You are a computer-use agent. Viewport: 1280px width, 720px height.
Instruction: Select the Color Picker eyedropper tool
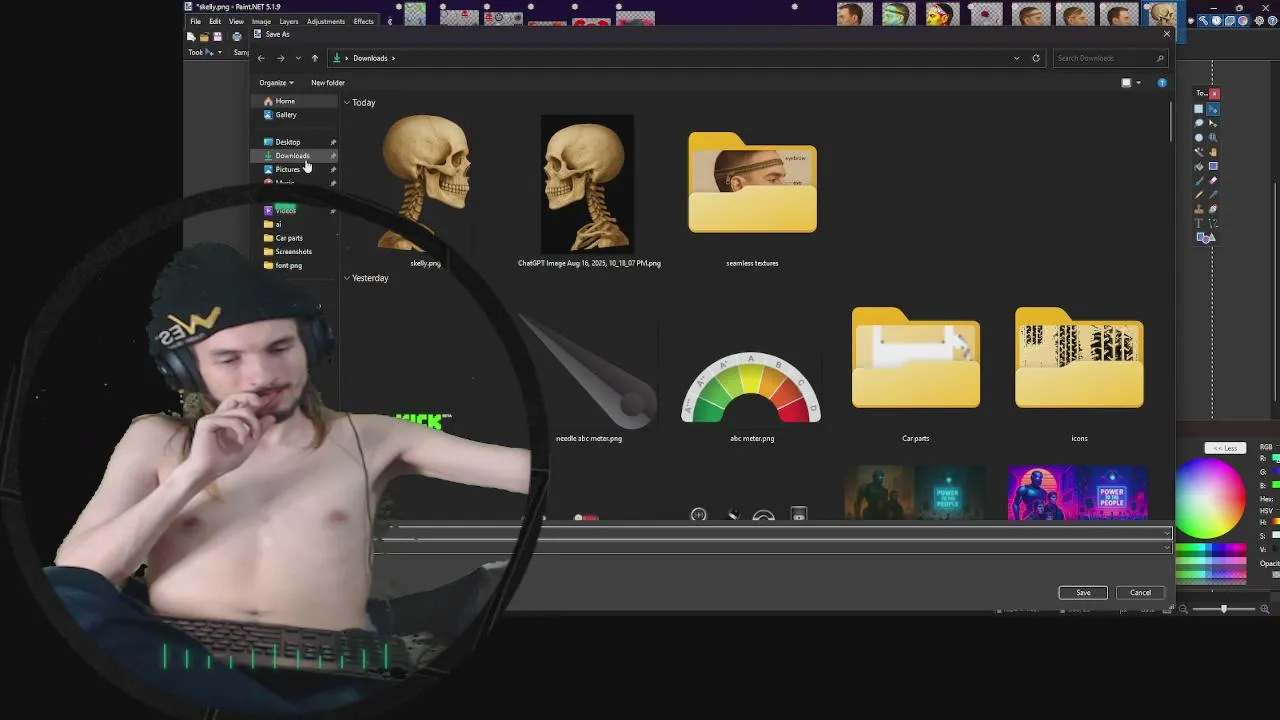point(1213,195)
